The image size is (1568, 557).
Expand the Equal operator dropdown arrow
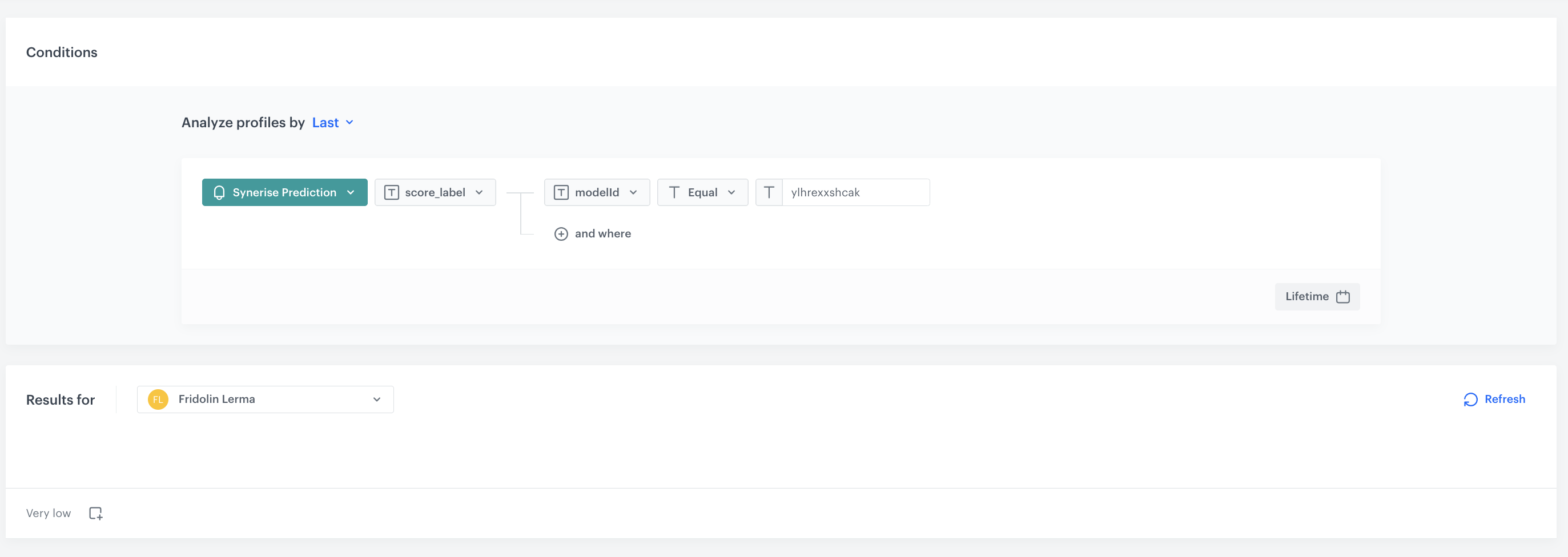[731, 192]
